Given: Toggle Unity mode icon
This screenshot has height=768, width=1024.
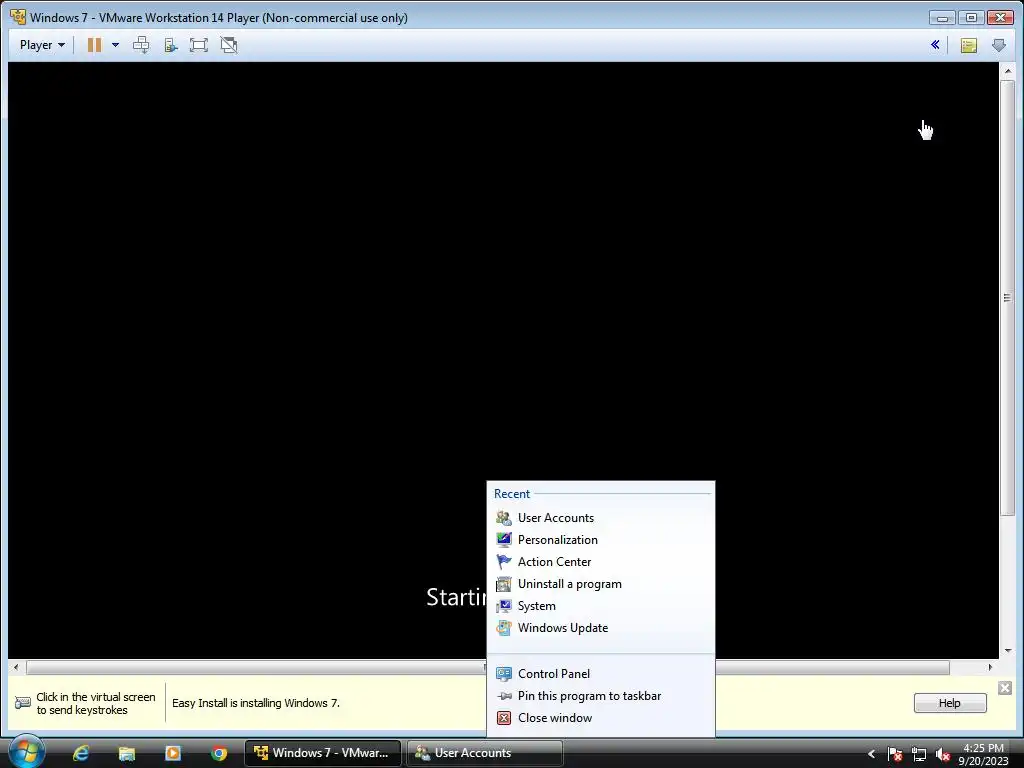Looking at the screenshot, I should tap(229, 45).
